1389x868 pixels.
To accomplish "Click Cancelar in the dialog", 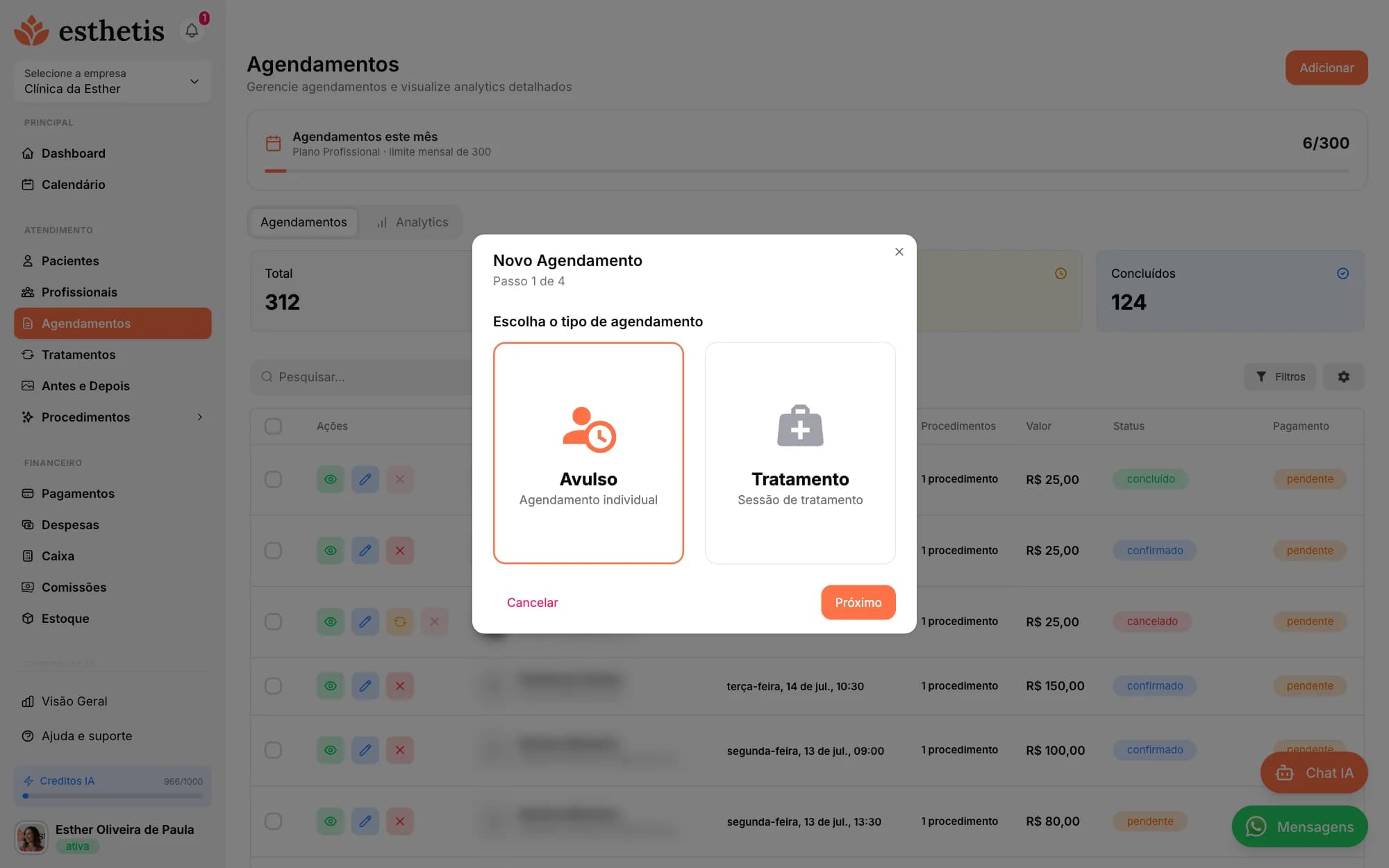I will 532,602.
